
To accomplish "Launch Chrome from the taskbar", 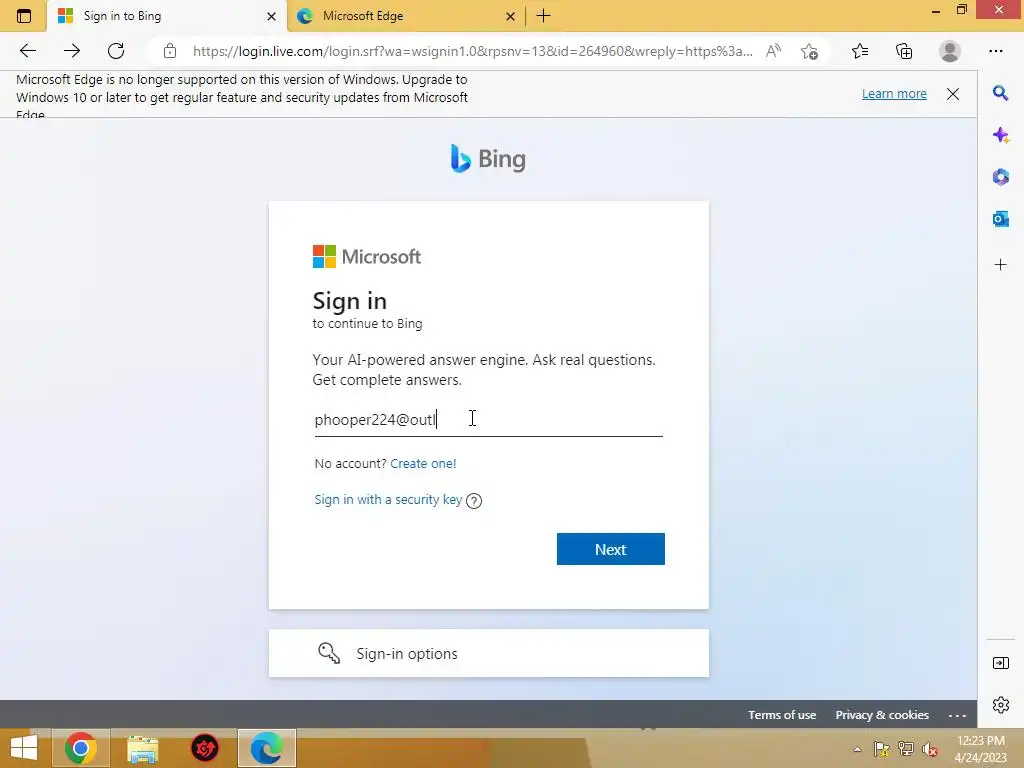I will [x=81, y=748].
